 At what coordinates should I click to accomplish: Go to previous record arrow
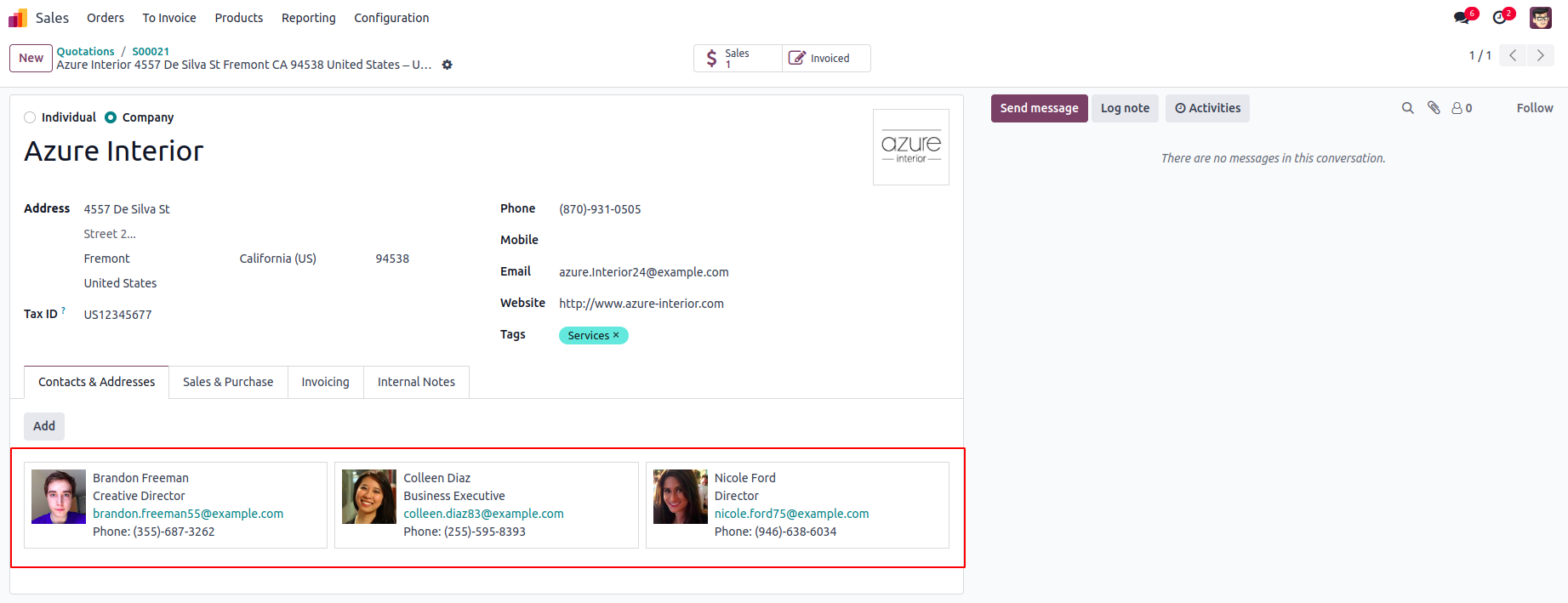1513,55
